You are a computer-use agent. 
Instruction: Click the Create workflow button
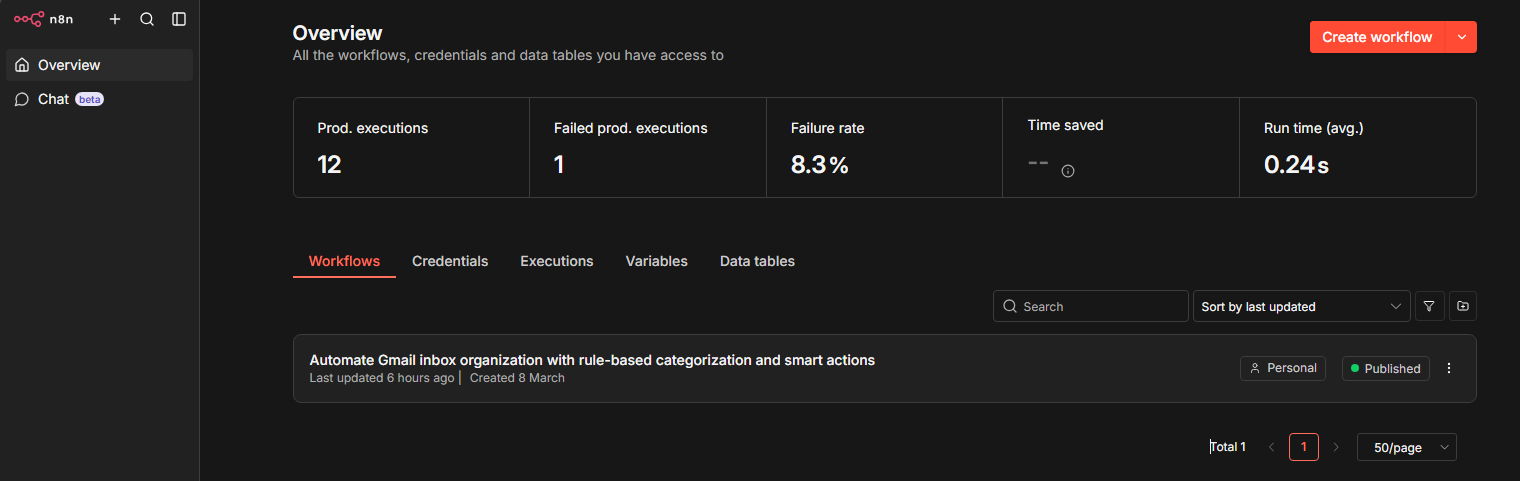click(x=1377, y=37)
